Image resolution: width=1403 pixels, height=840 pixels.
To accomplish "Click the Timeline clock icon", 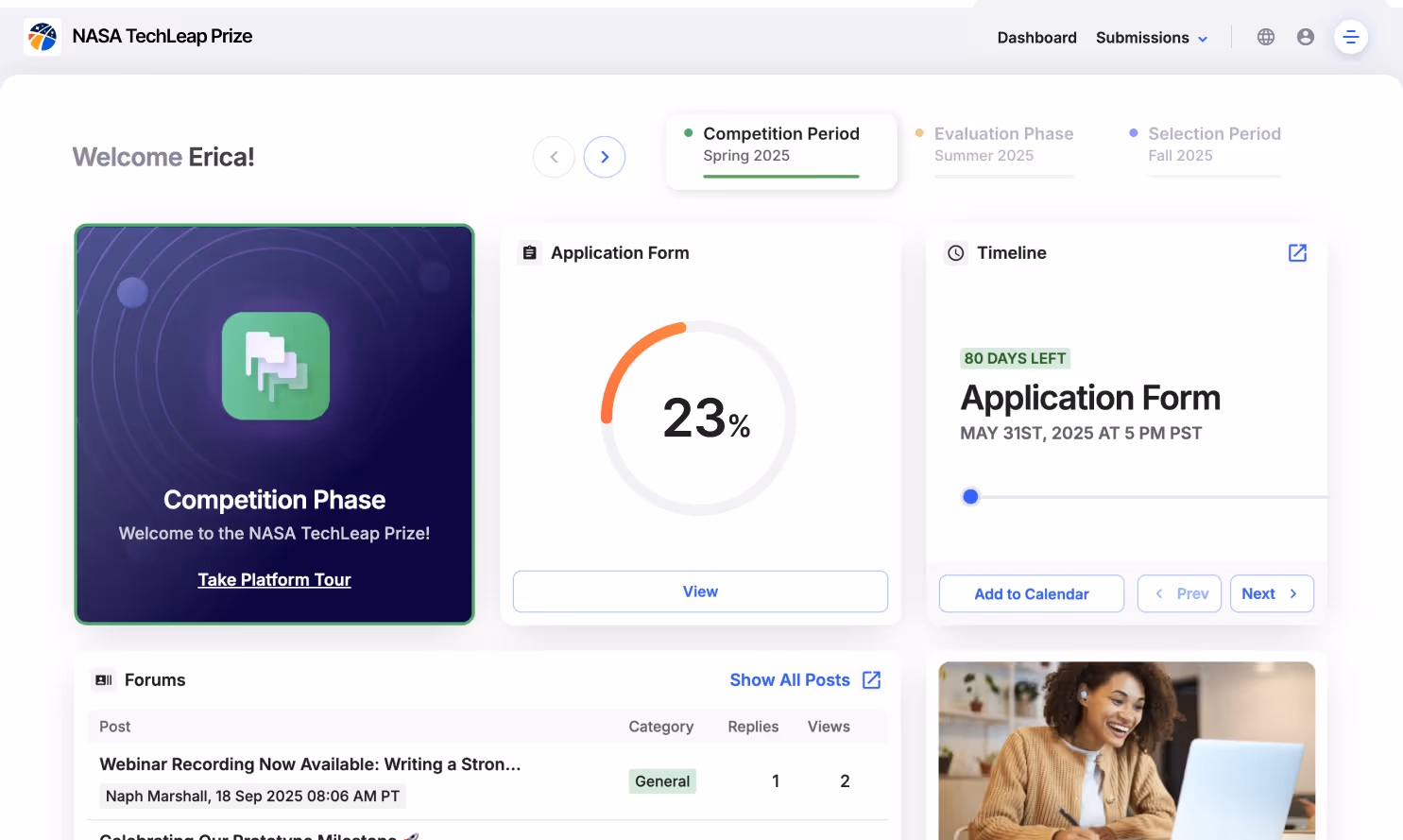I will 956,253.
